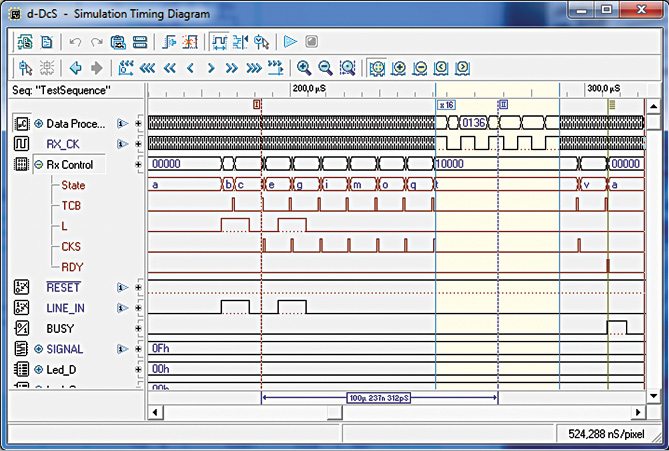Viewport: 669px width, 451px height.
Task: Select the State signal row
Action: point(73,185)
